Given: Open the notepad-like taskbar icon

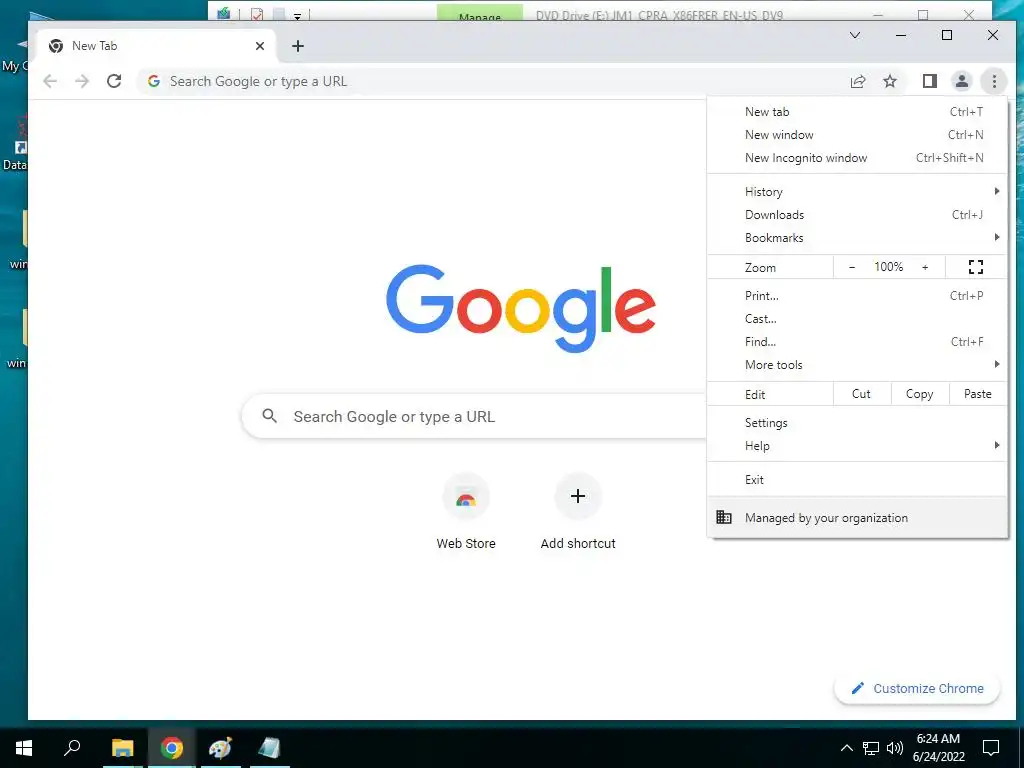Looking at the screenshot, I should (x=269, y=748).
